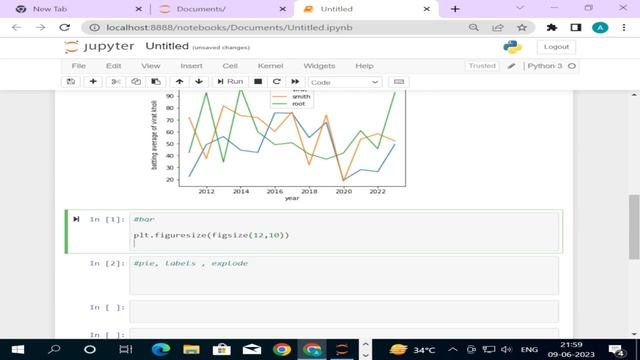Open the Jupyter app taskbar icon
Image resolution: width=640 pixels, height=360 pixels.
[342, 349]
